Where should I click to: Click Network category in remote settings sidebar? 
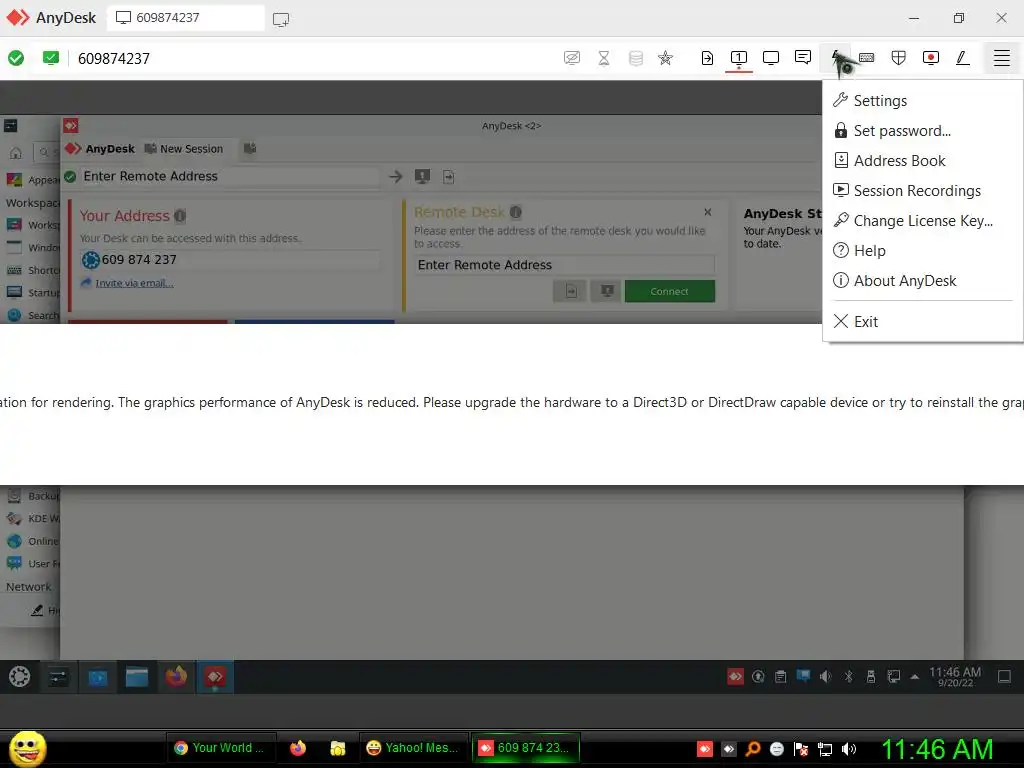(x=29, y=586)
